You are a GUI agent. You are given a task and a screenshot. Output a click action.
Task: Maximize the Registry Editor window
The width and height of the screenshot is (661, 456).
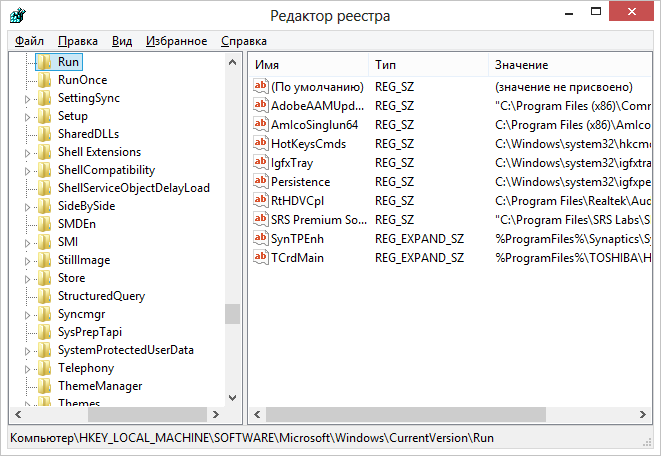coord(596,11)
